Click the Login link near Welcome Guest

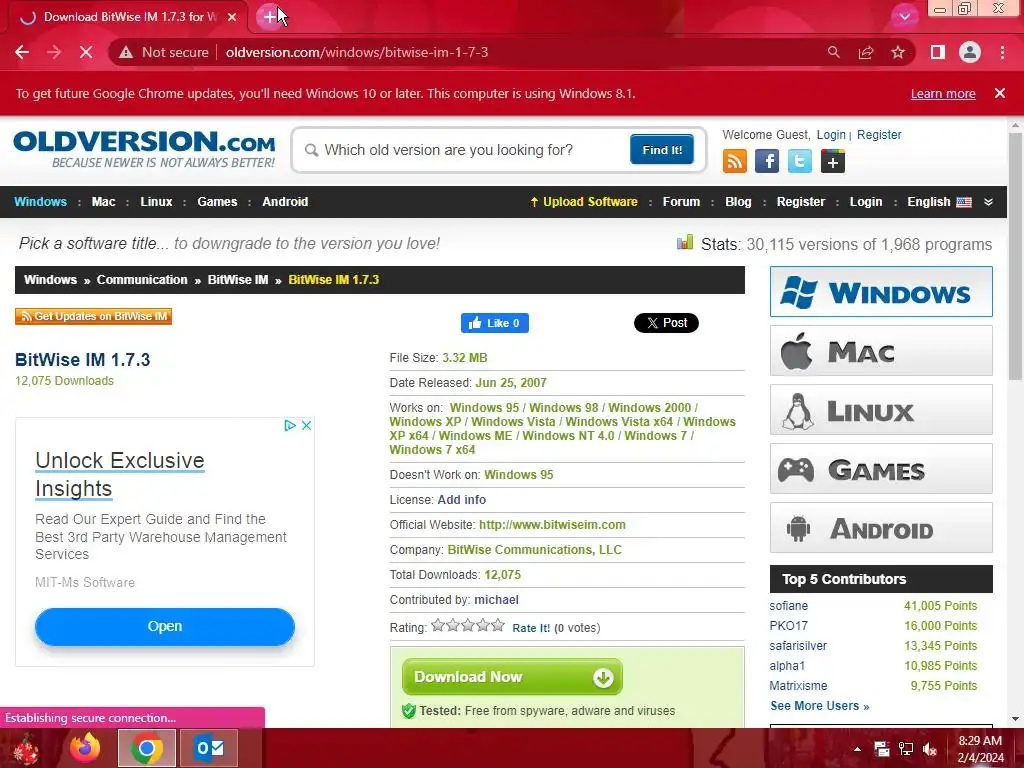point(831,135)
